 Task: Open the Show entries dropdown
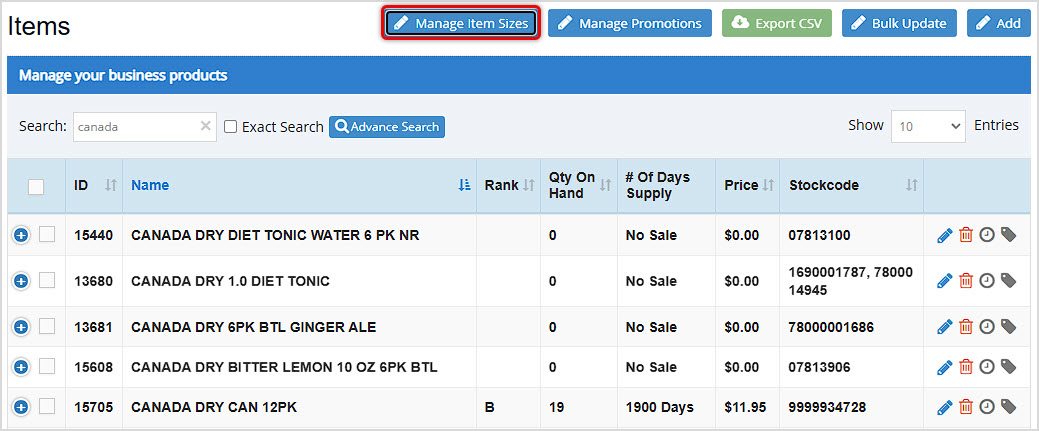[928, 126]
